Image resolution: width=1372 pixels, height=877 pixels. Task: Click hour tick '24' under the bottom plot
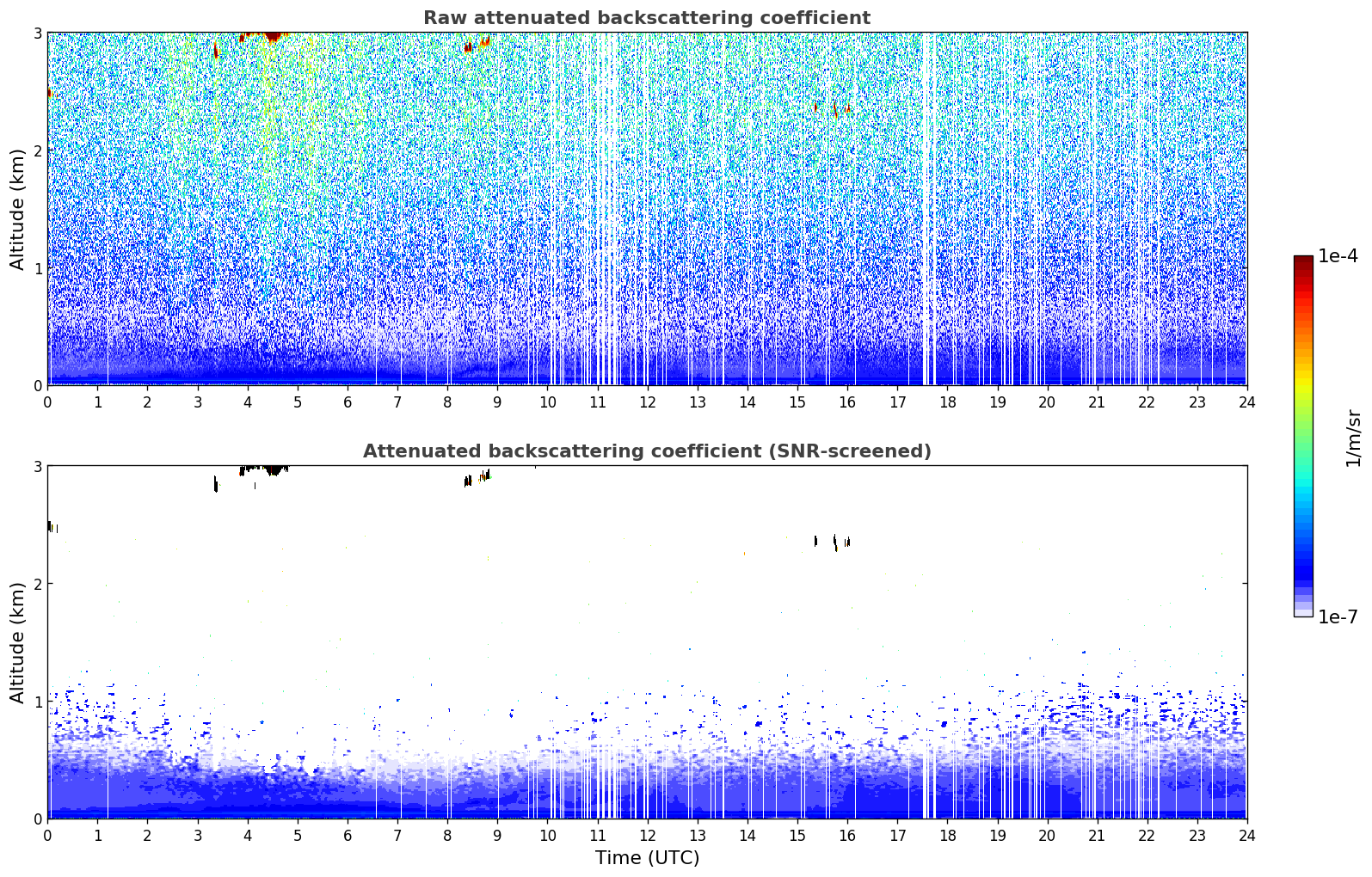[x=1246, y=835]
